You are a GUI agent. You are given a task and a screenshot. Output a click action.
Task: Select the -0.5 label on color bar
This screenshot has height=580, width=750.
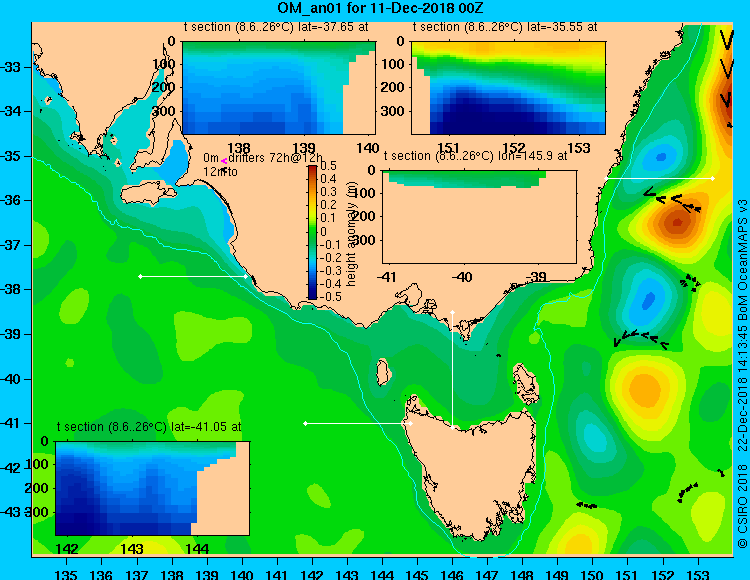(x=331, y=296)
